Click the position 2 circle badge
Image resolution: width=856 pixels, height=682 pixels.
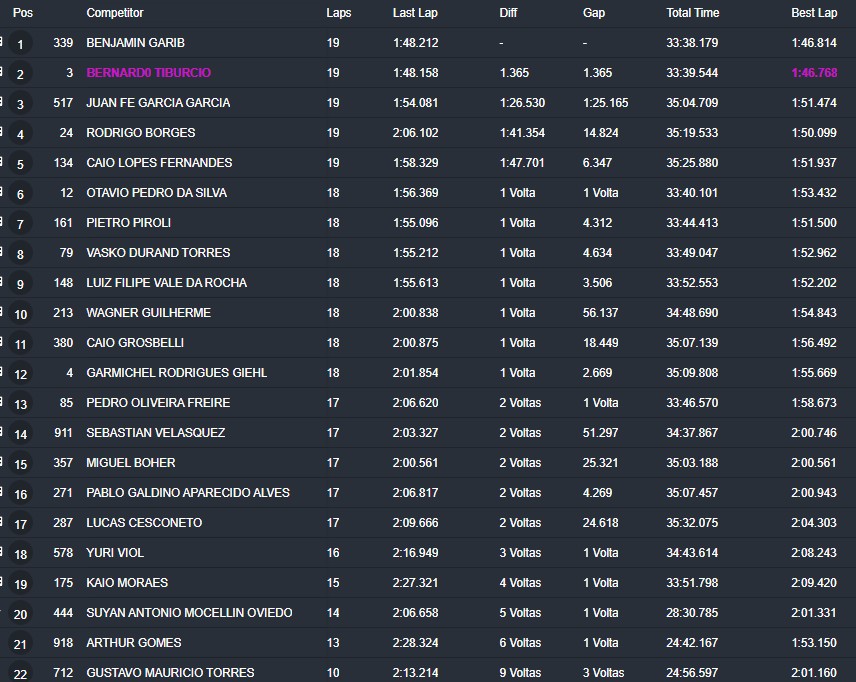click(x=20, y=74)
